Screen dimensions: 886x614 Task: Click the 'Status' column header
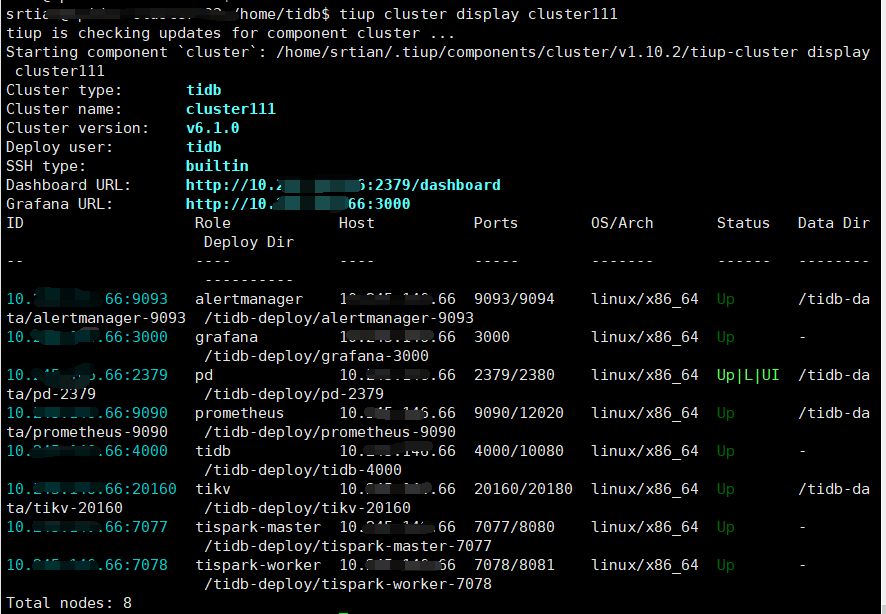pos(743,223)
